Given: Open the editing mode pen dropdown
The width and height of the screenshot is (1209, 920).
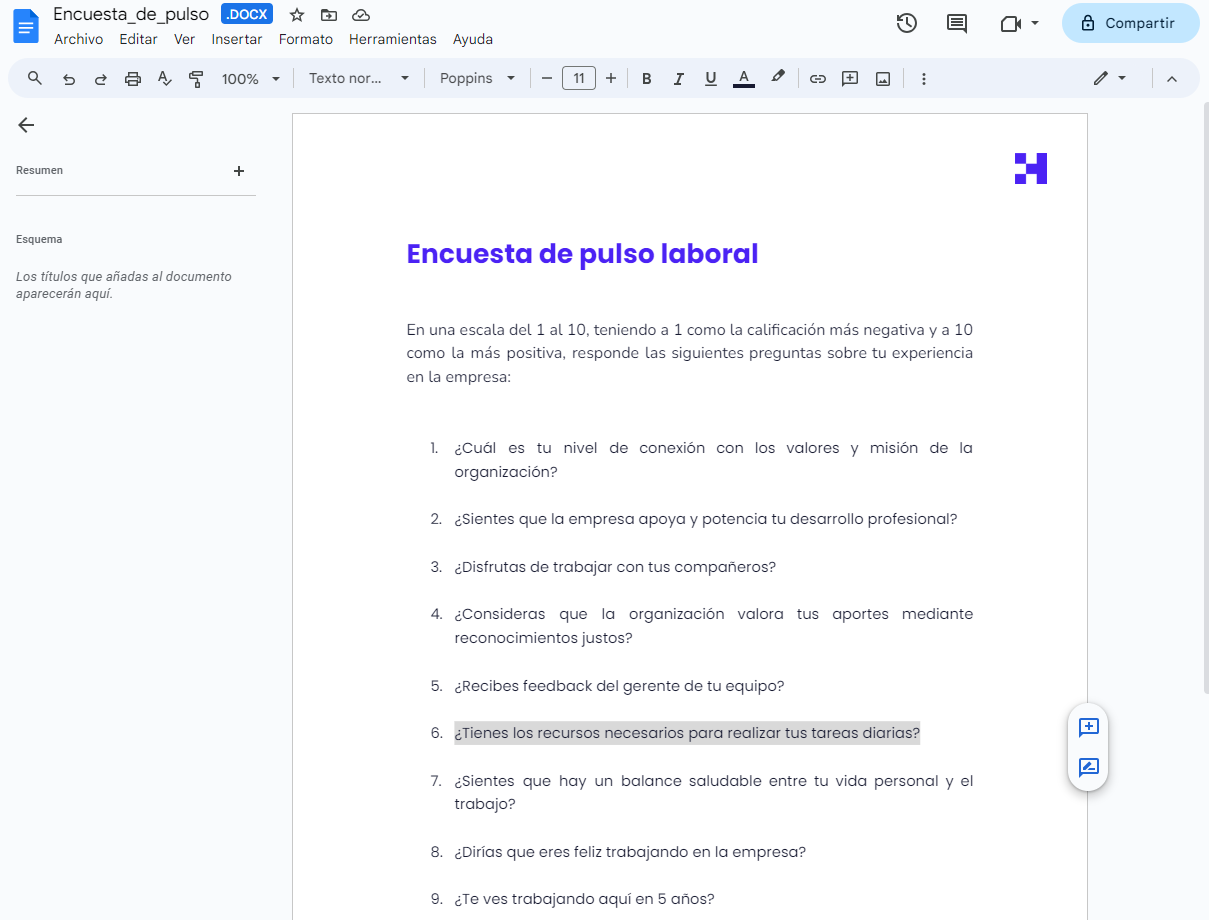Looking at the screenshot, I should 1109,77.
